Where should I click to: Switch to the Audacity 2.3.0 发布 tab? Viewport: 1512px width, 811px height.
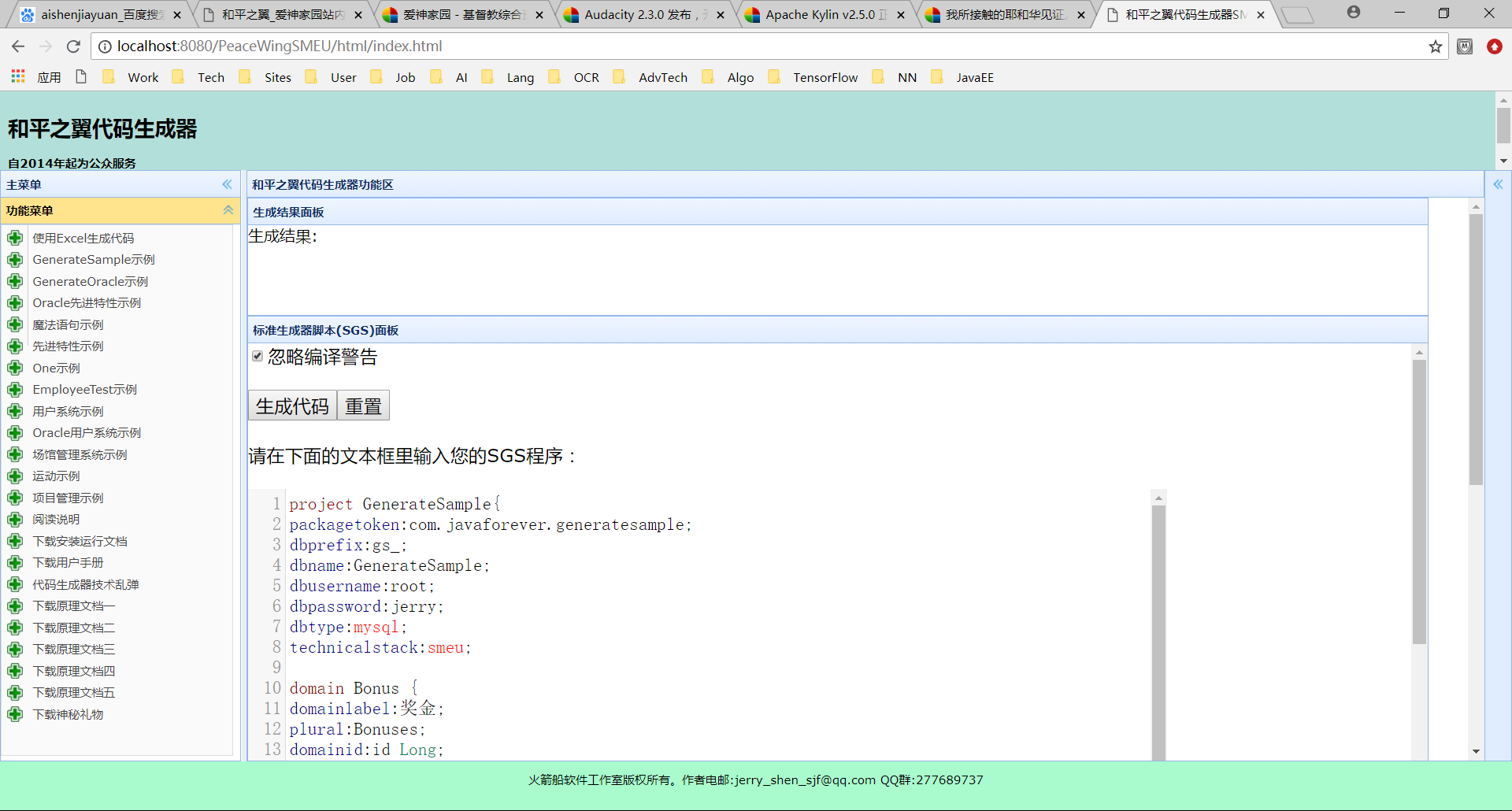pos(646,15)
